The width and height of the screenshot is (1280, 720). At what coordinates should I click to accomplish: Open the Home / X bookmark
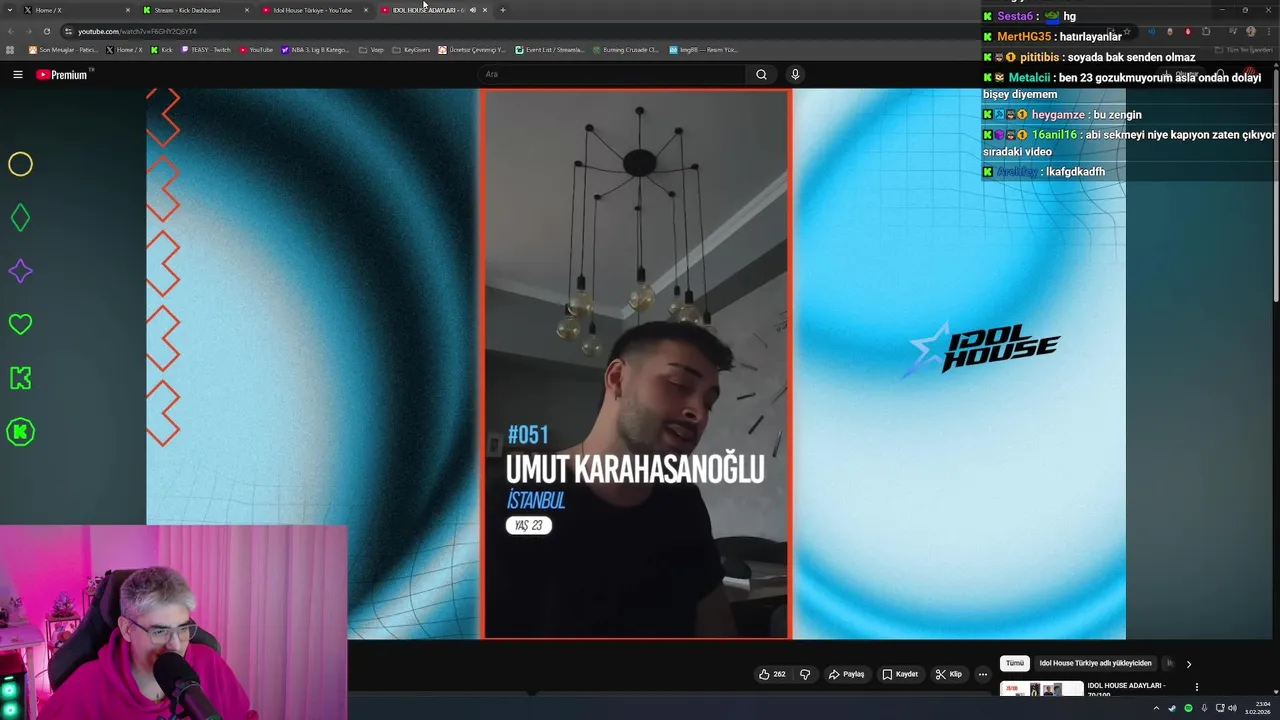click(x=124, y=50)
